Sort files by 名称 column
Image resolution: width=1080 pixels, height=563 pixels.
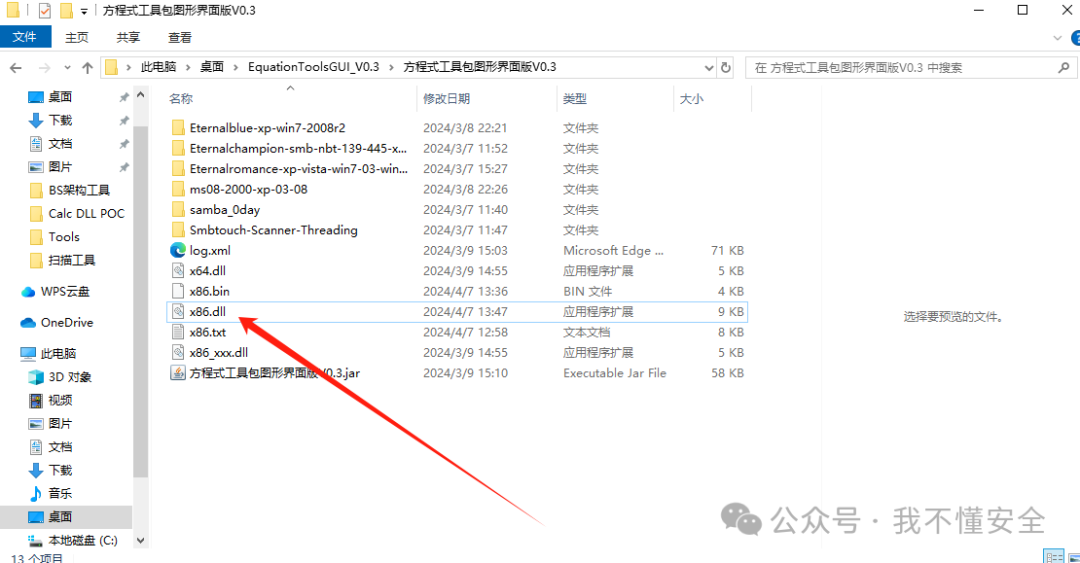click(181, 99)
